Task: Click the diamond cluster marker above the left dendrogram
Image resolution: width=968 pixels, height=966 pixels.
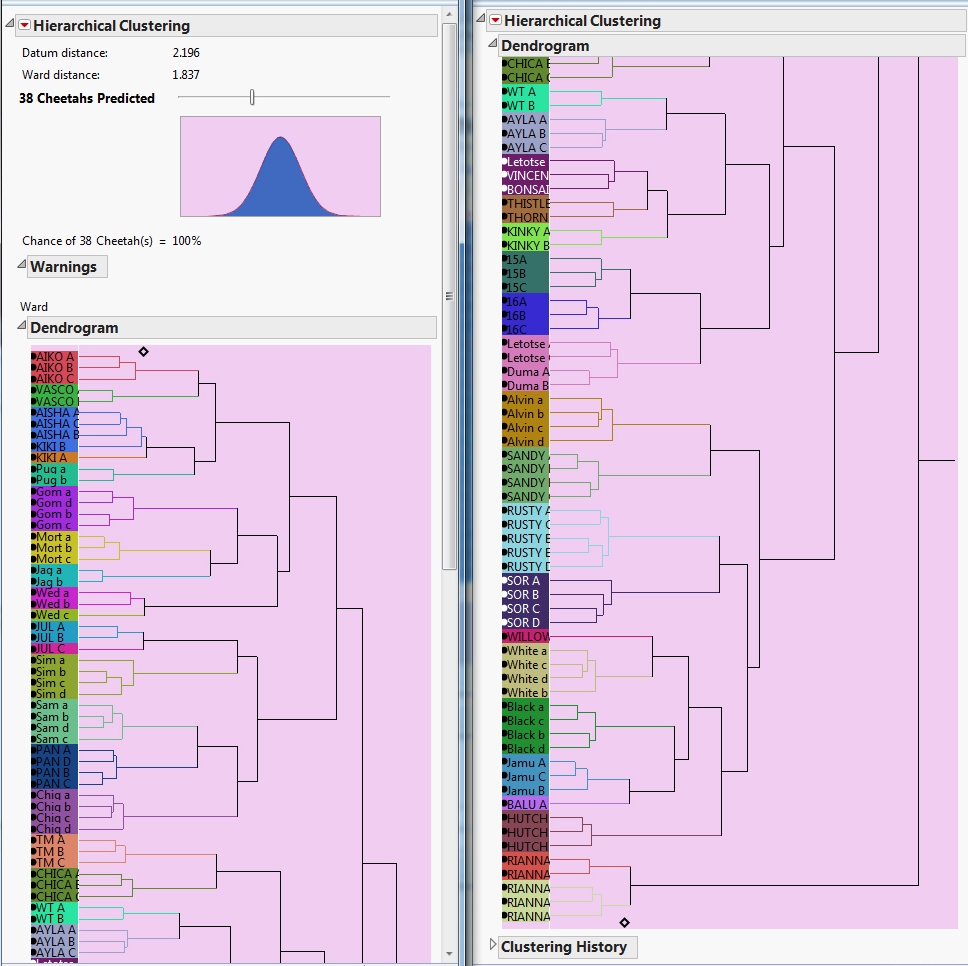Action: tap(143, 352)
